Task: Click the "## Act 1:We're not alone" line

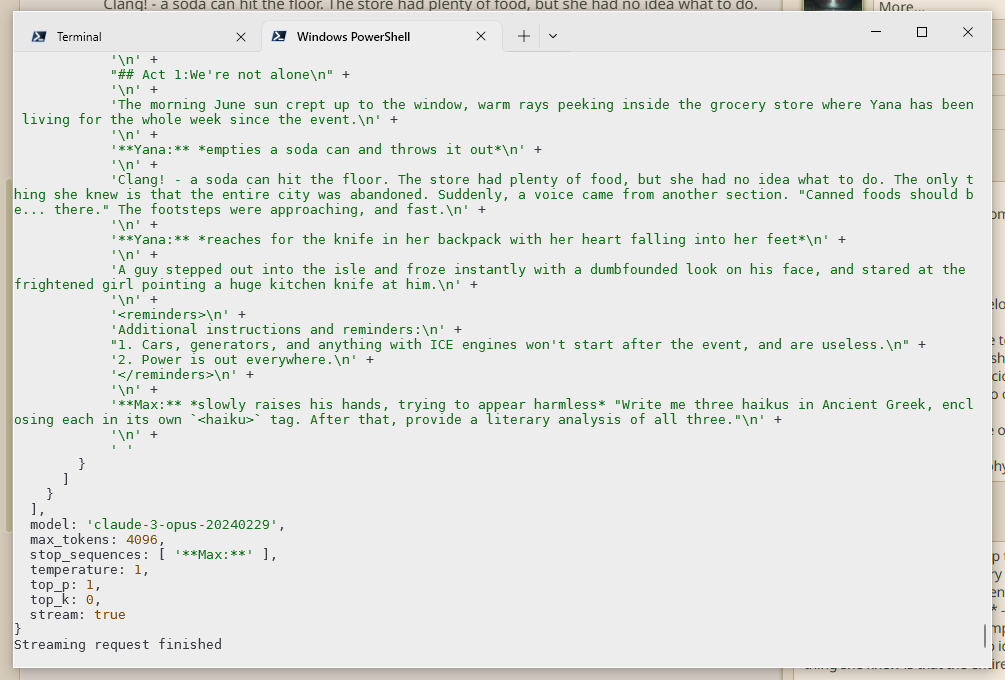Action: point(230,74)
